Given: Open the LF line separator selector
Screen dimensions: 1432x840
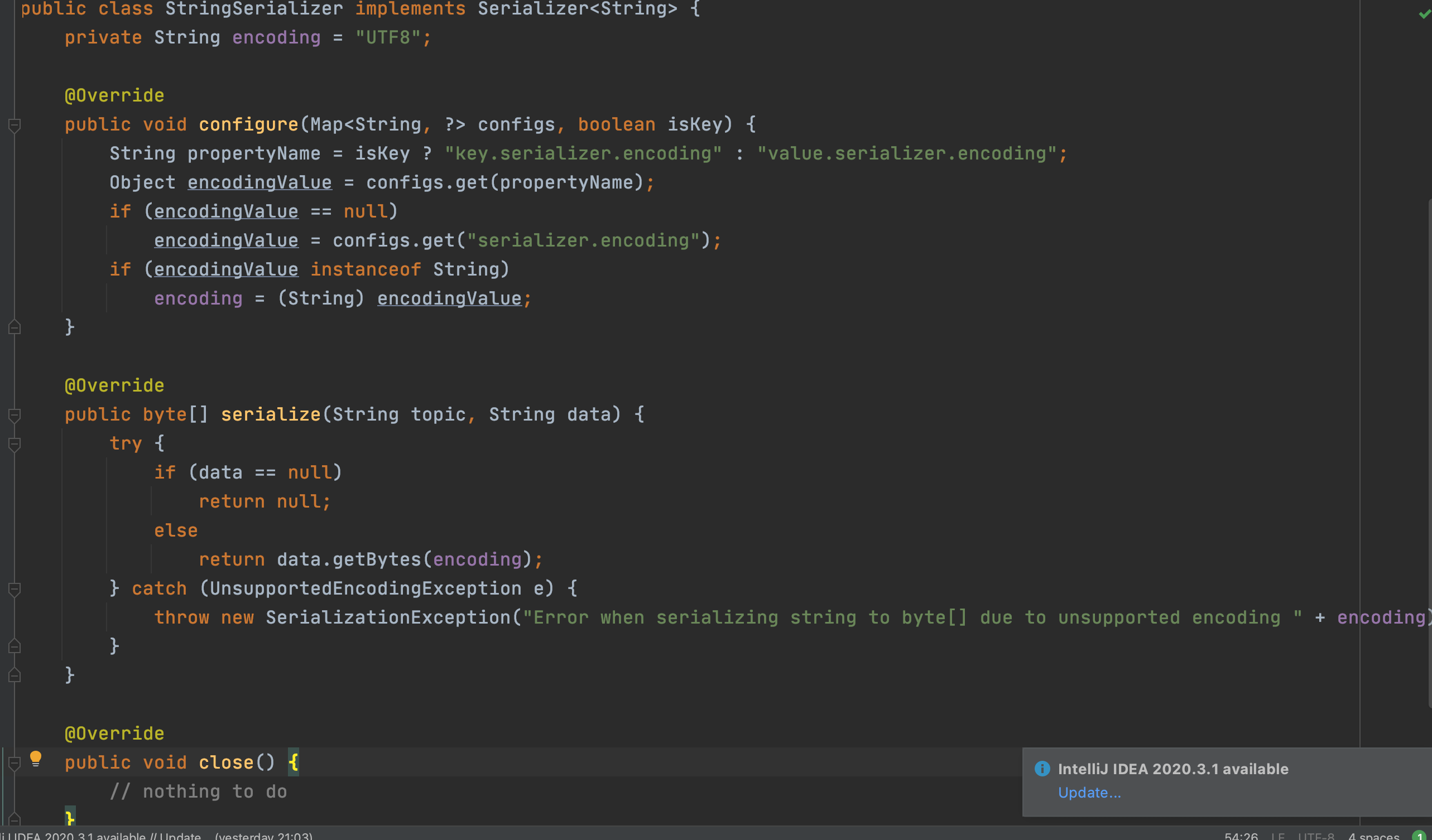Looking at the screenshot, I should 1278,836.
